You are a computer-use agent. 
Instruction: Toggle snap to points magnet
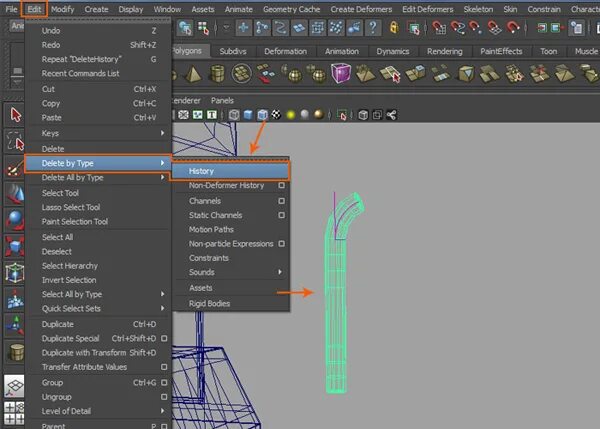pos(476,28)
